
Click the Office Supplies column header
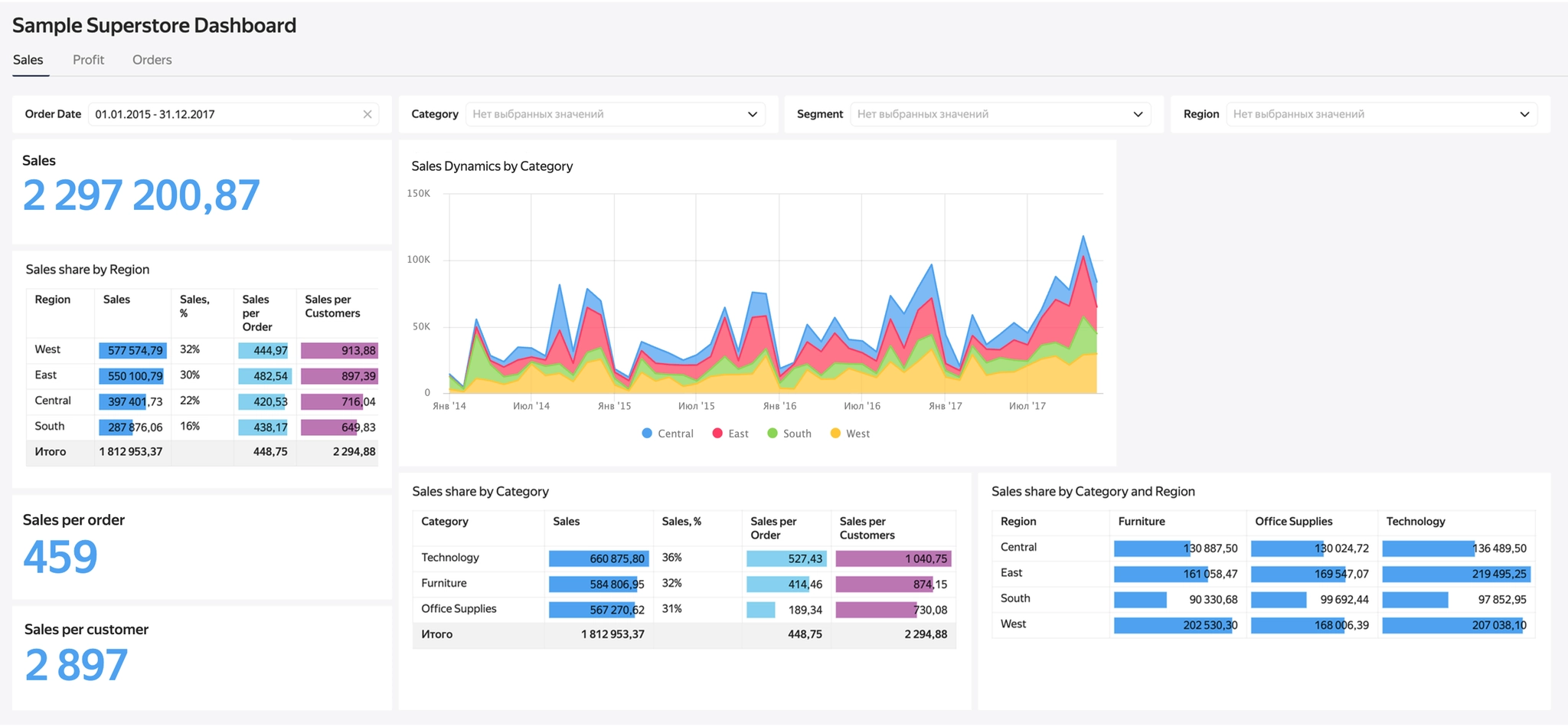(x=1293, y=521)
